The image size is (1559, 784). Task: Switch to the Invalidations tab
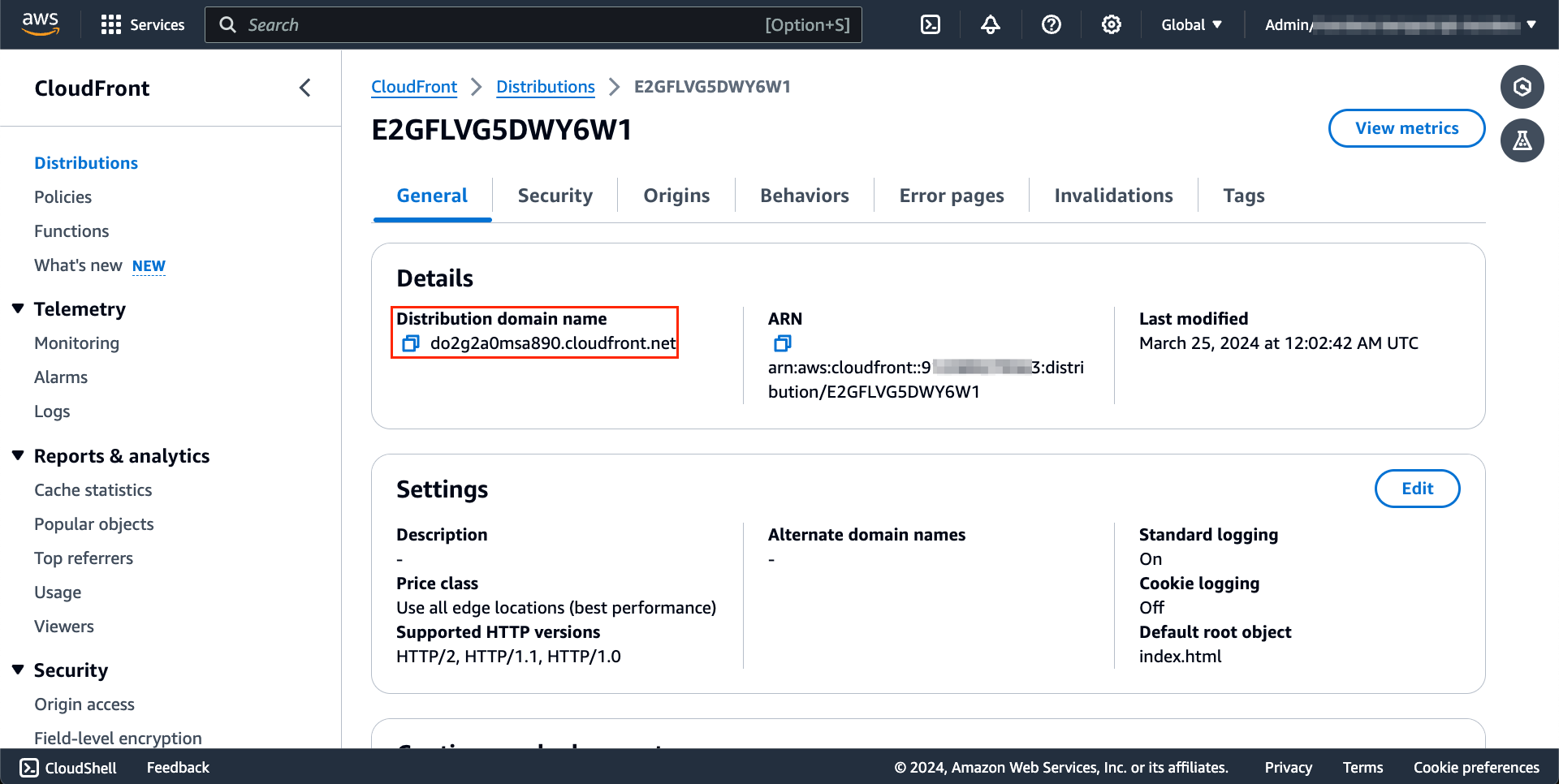[x=1113, y=196]
